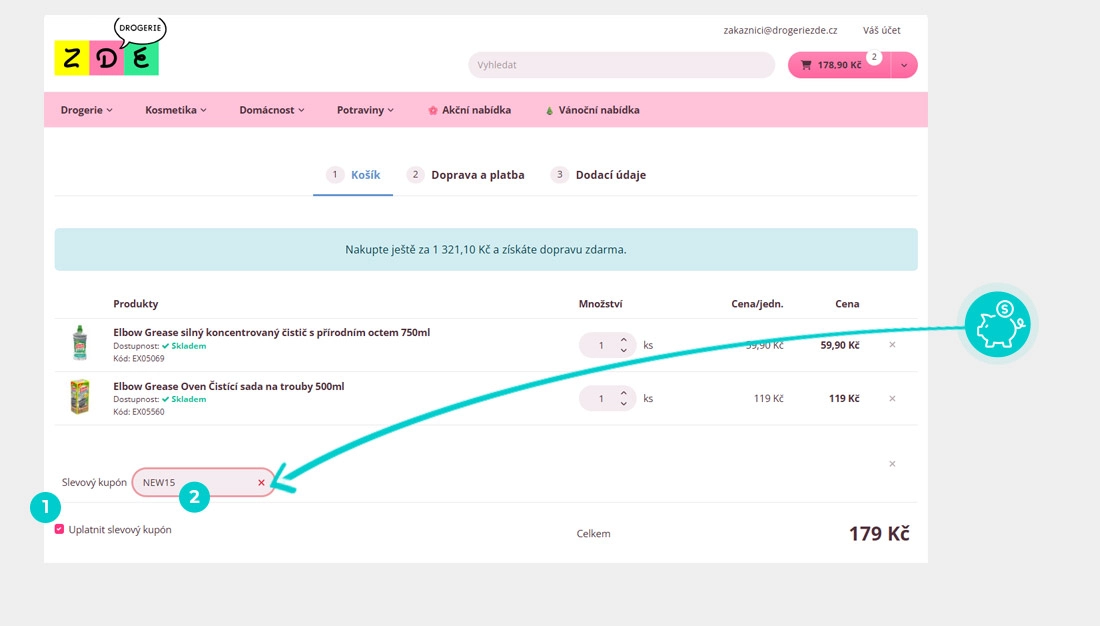Click the piggy bank savings icon
Screen dimensions: 1100x626
tap(997, 325)
